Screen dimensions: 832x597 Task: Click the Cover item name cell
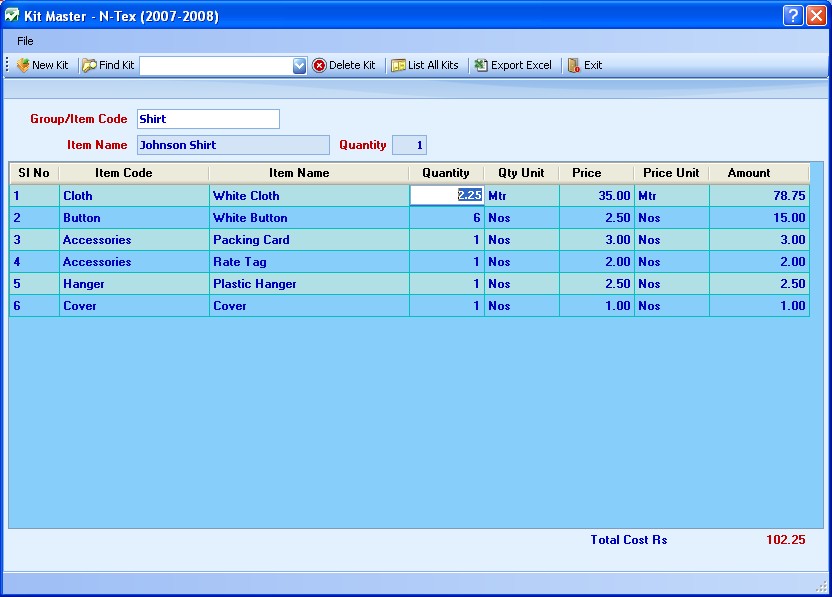tap(309, 306)
